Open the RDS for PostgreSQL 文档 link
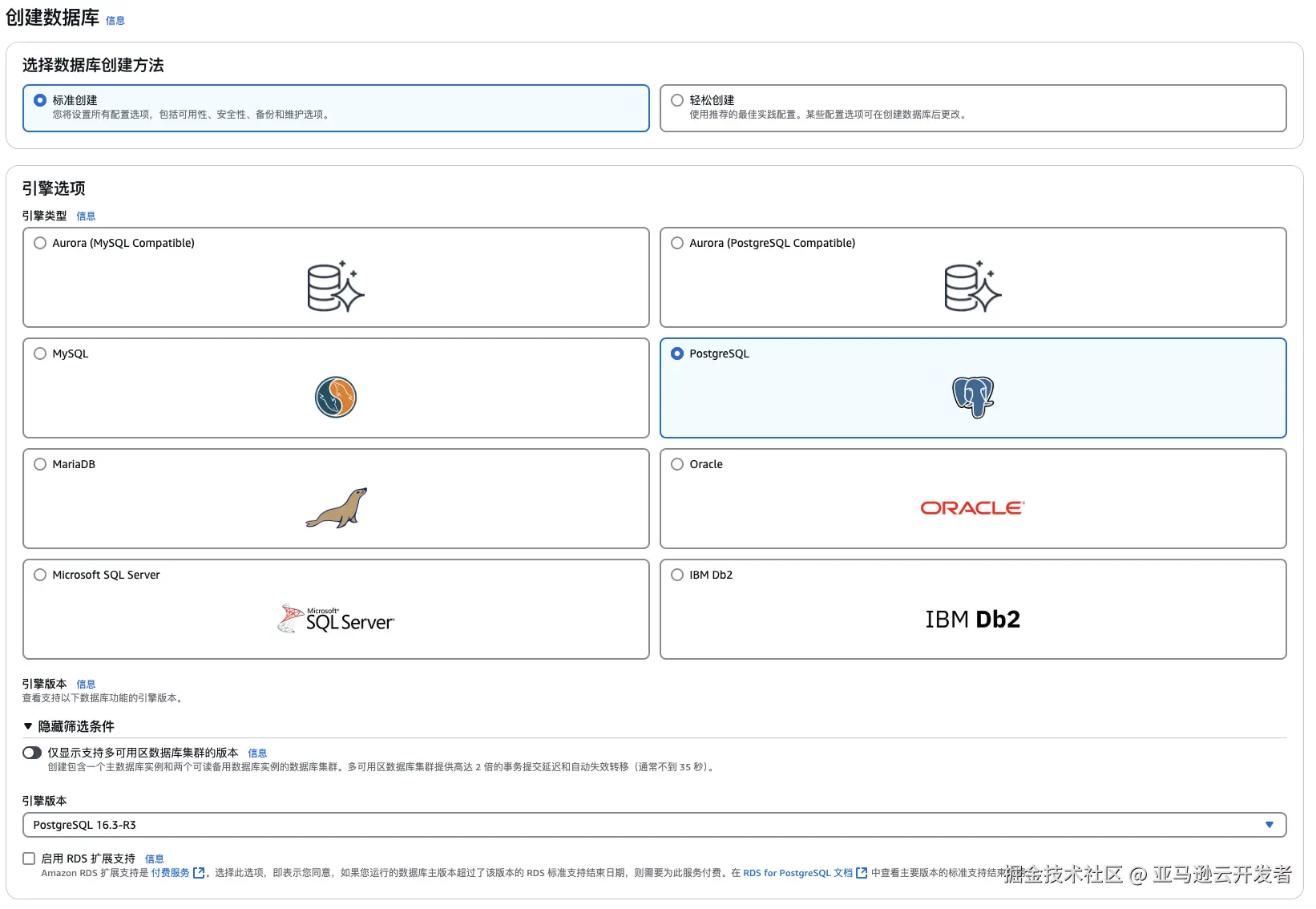The image size is (1316, 909). pyautogui.click(x=797, y=873)
